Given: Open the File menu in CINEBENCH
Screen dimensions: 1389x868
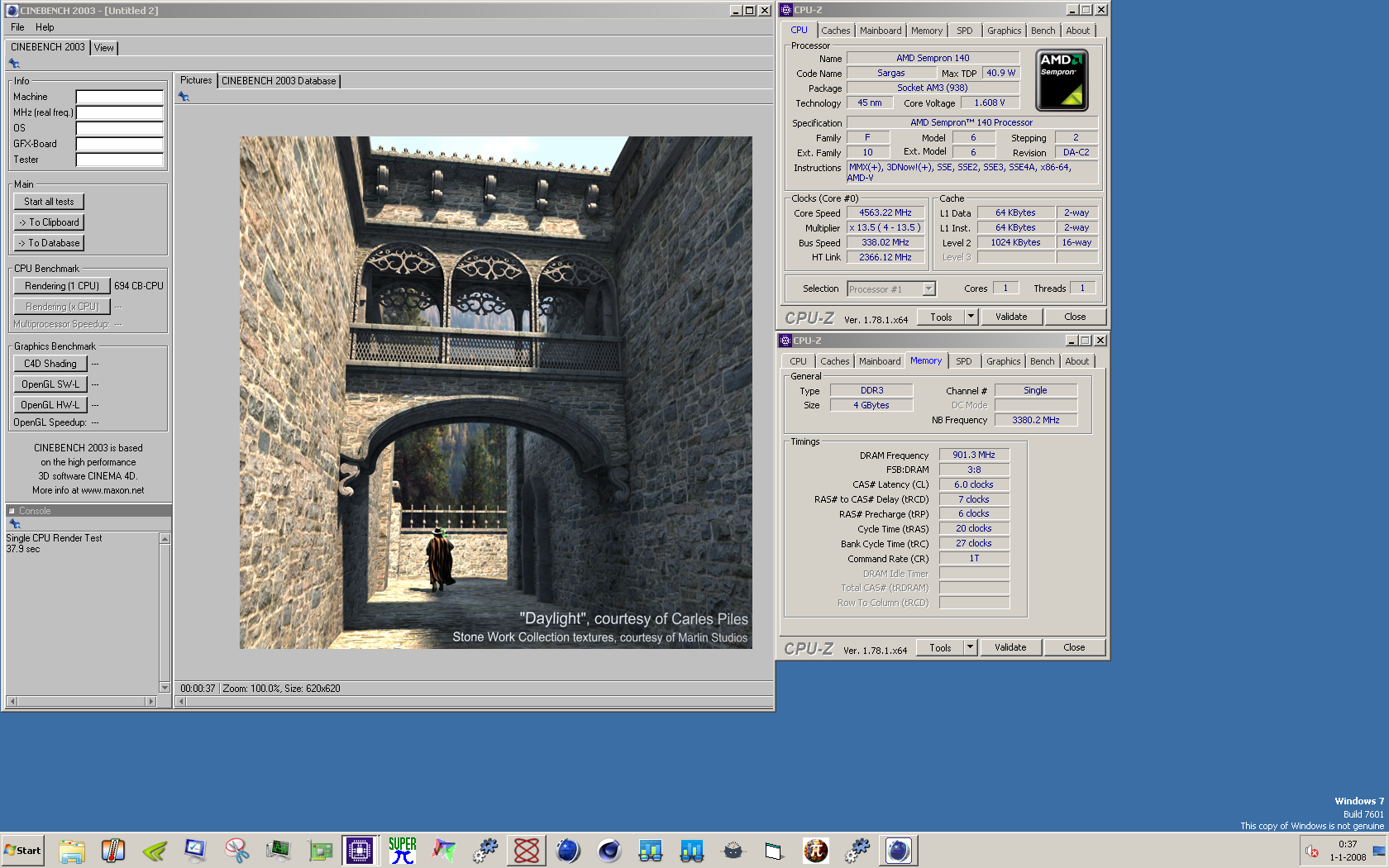Looking at the screenshot, I should pos(17,27).
